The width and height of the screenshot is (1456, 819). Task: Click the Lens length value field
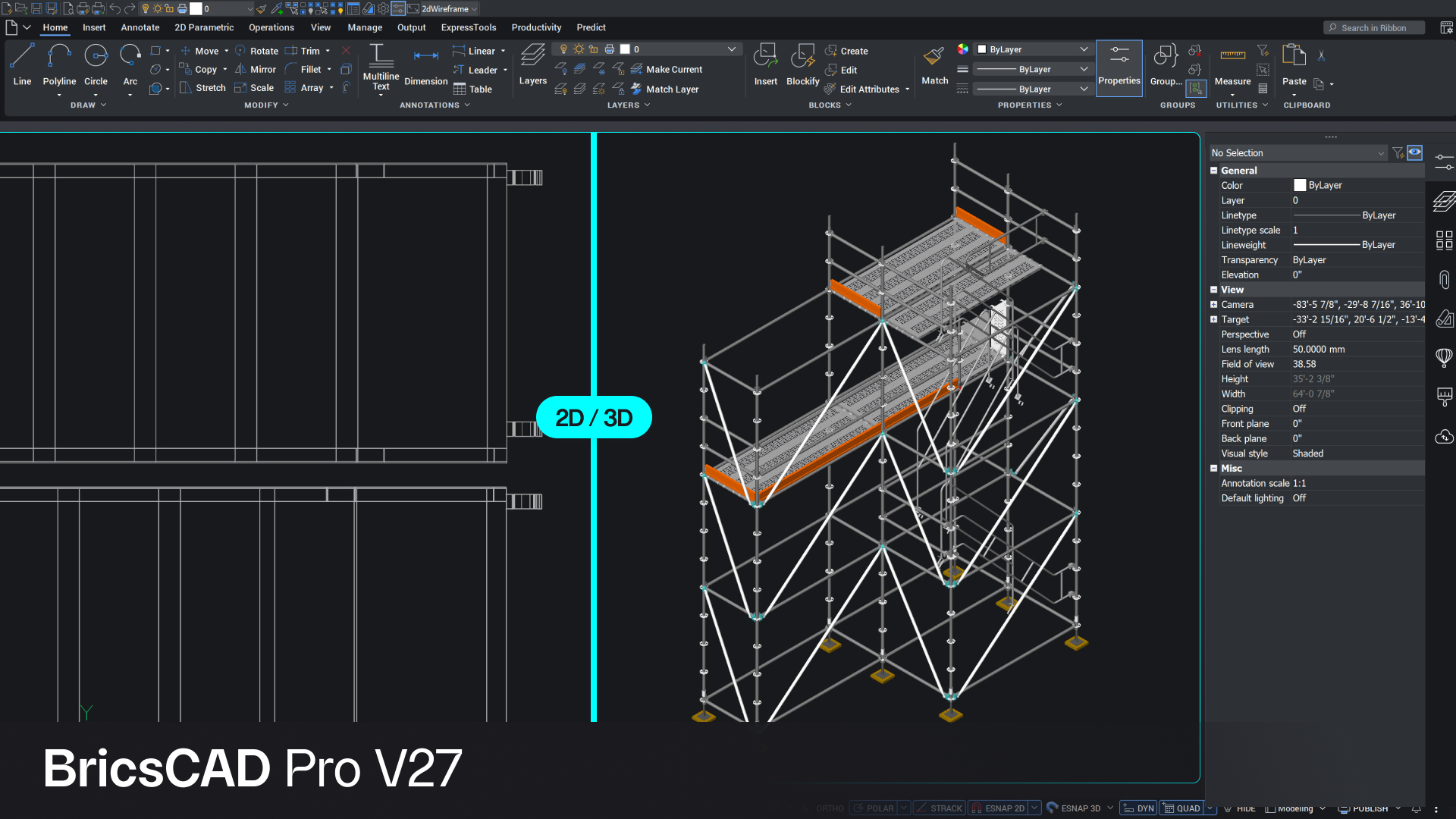click(x=1357, y=350)
